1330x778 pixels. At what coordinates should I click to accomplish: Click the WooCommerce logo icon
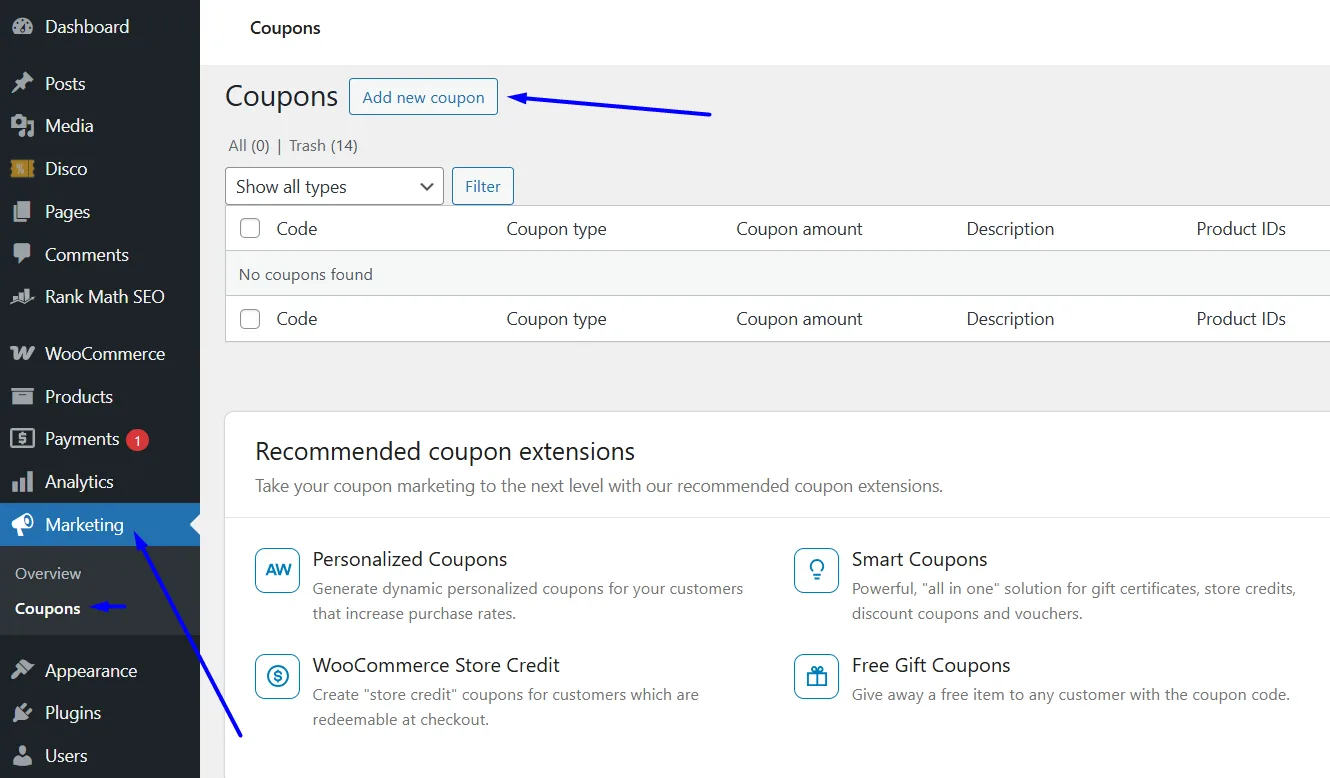pos(22,354)
